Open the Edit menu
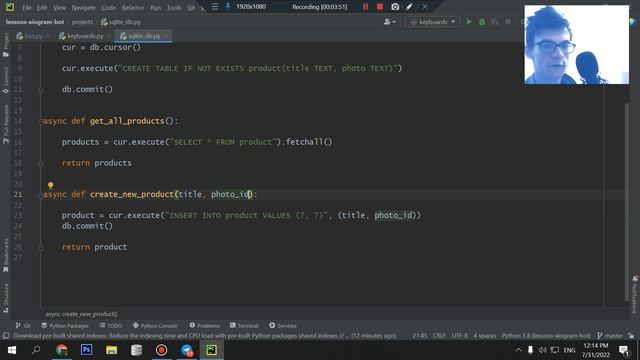The height and width of the screenshot is (360, 640). (42, 7)
